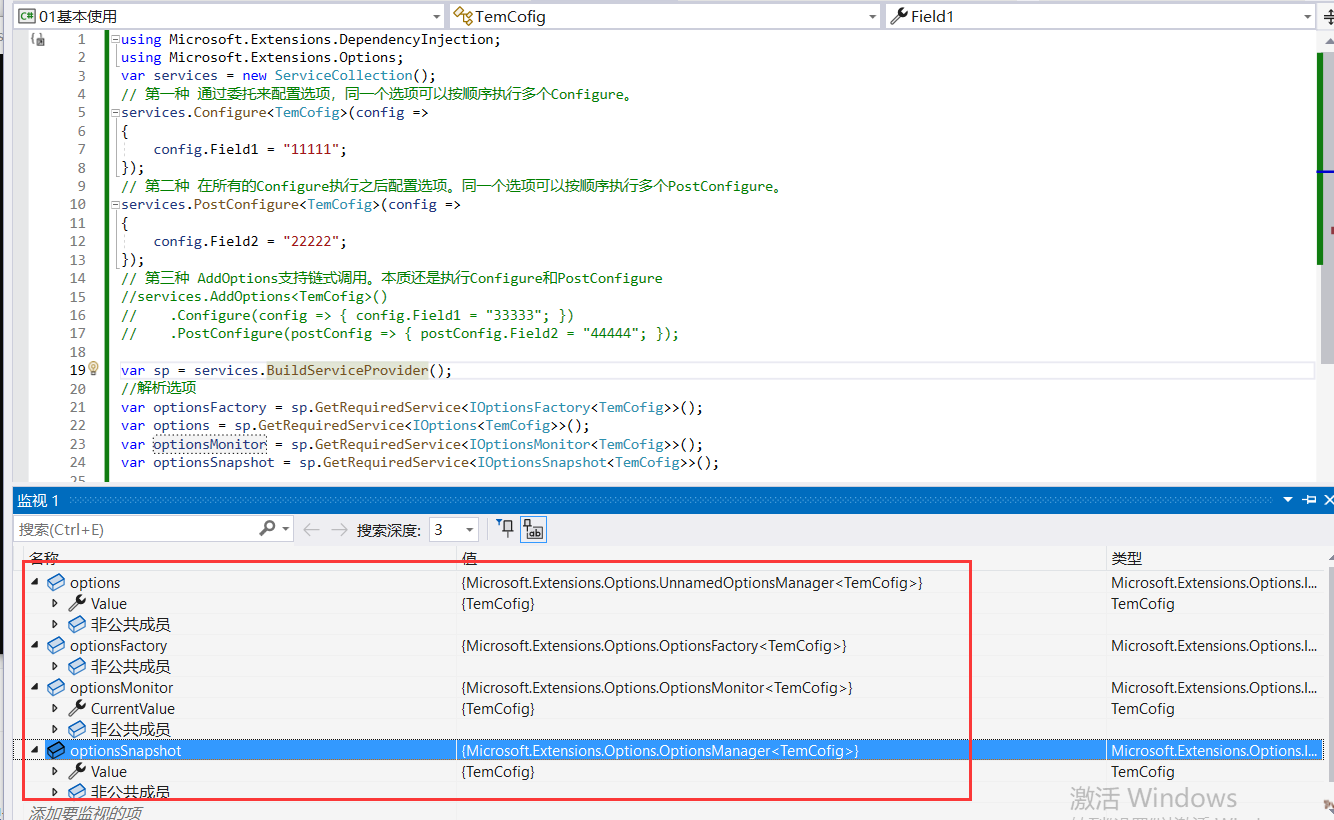Collapse the optionsSnapshot watch entry
Viewport: 1334px width, 820px height.
pos(35,751)
